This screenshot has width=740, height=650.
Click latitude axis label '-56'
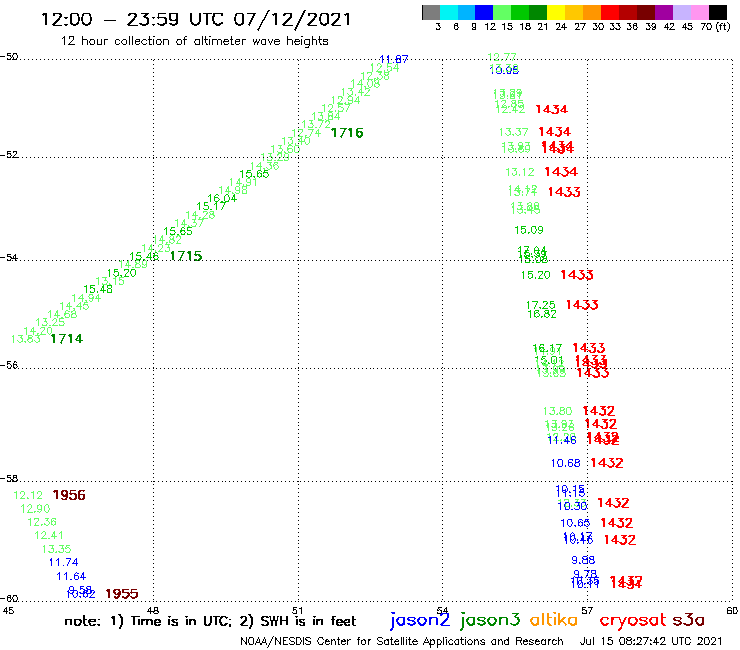9,365
